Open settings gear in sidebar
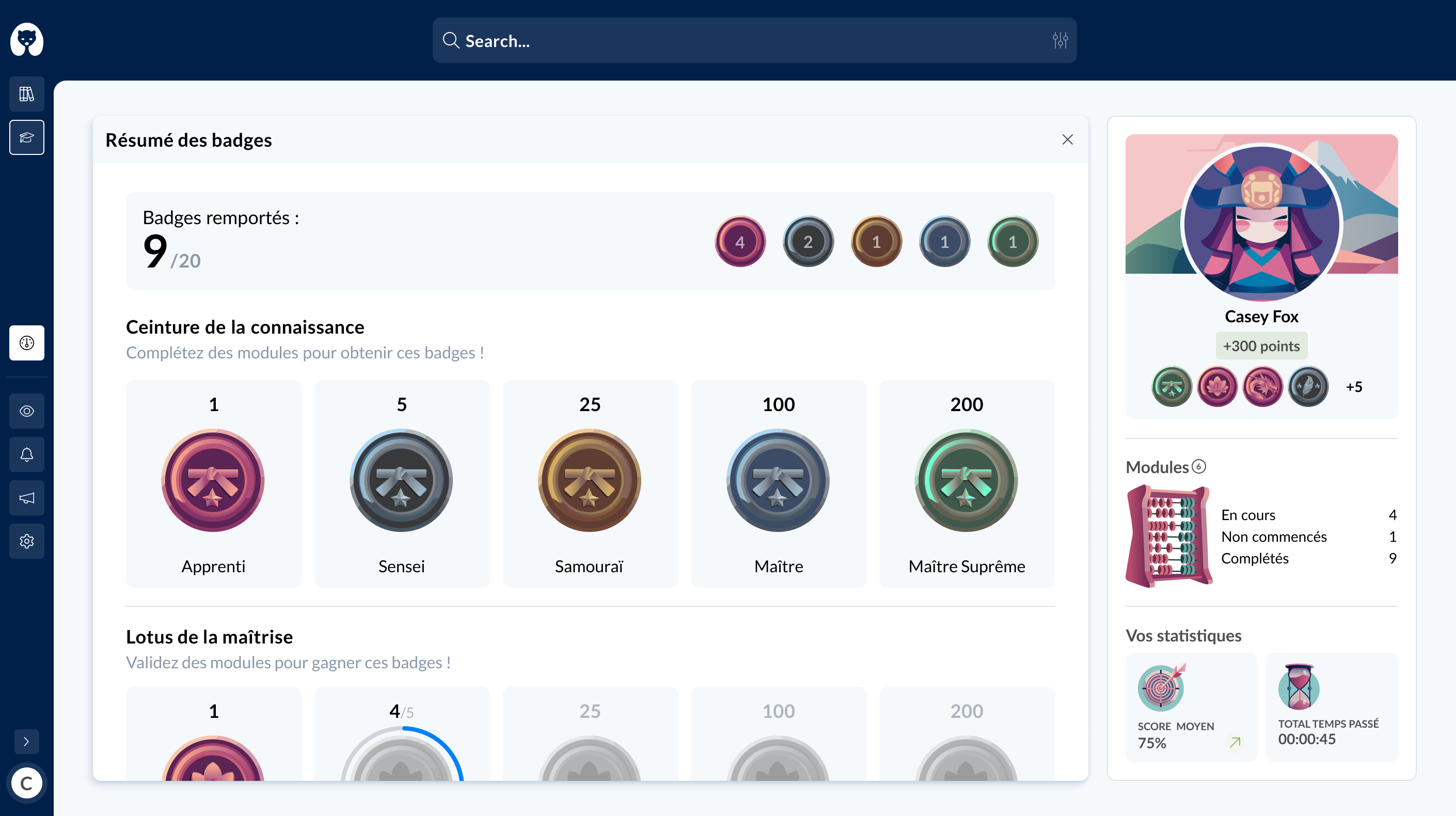Image resolution: width=1456 pixels, height=816 pixels. coord(26,541)
